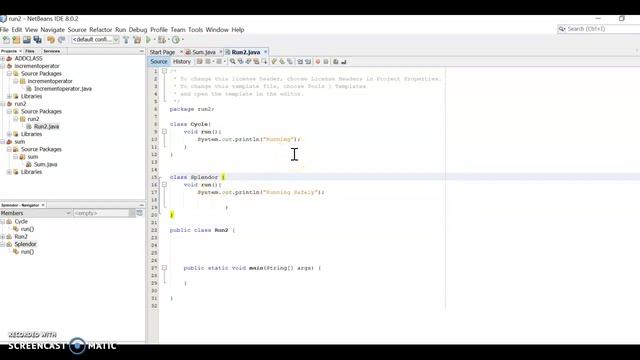
Task: Click the Find Next Occurrence icon
Action: (248, 62)
